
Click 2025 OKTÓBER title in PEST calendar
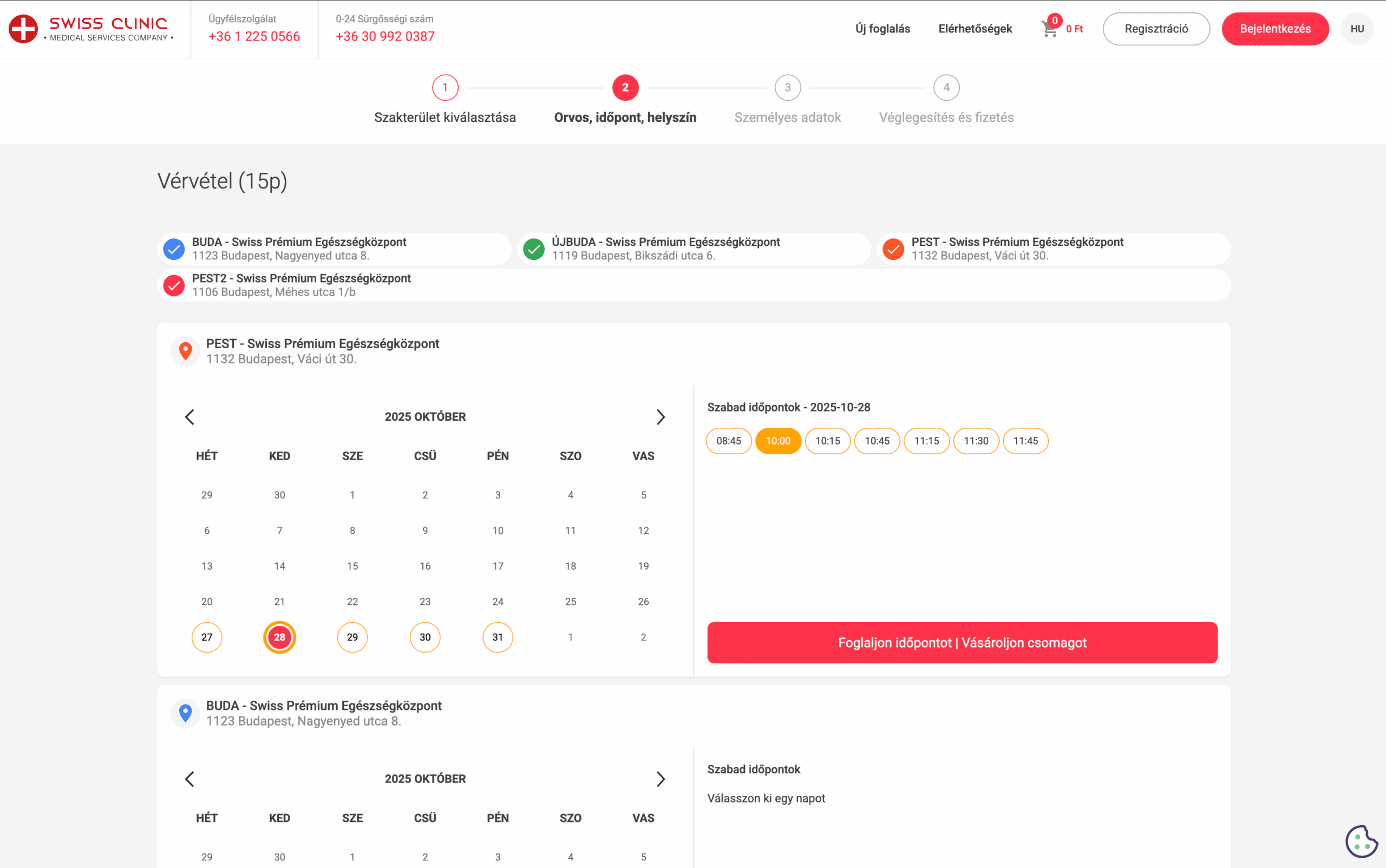pyautogui.click(x=425, y=417)
